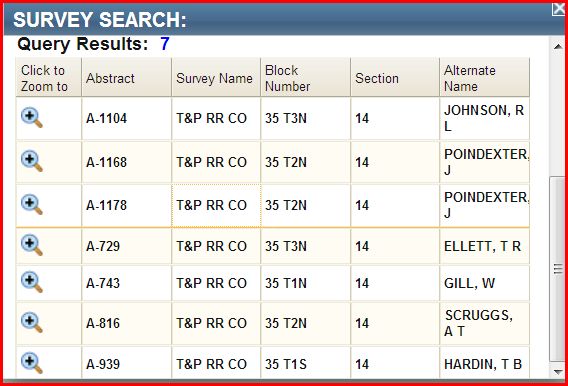This screenshot has width=568, height=386.
Task: Close the Survey Search panel
Action: click(x=559, y=9)
